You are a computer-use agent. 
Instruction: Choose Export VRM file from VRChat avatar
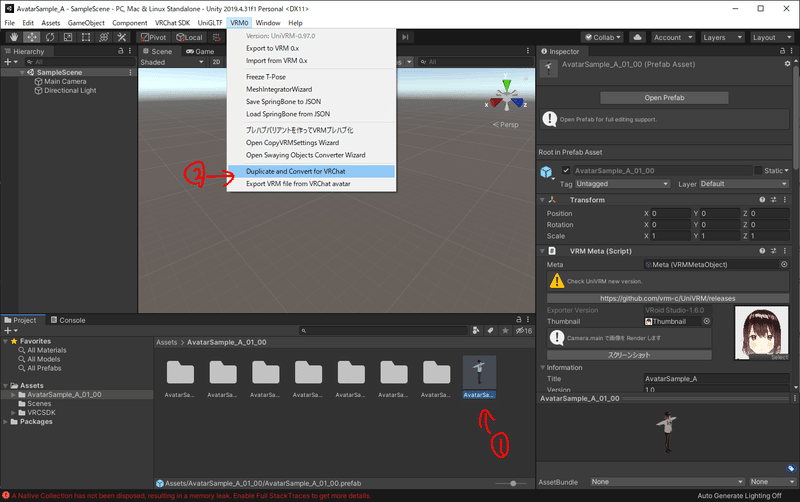coord(311,184)
